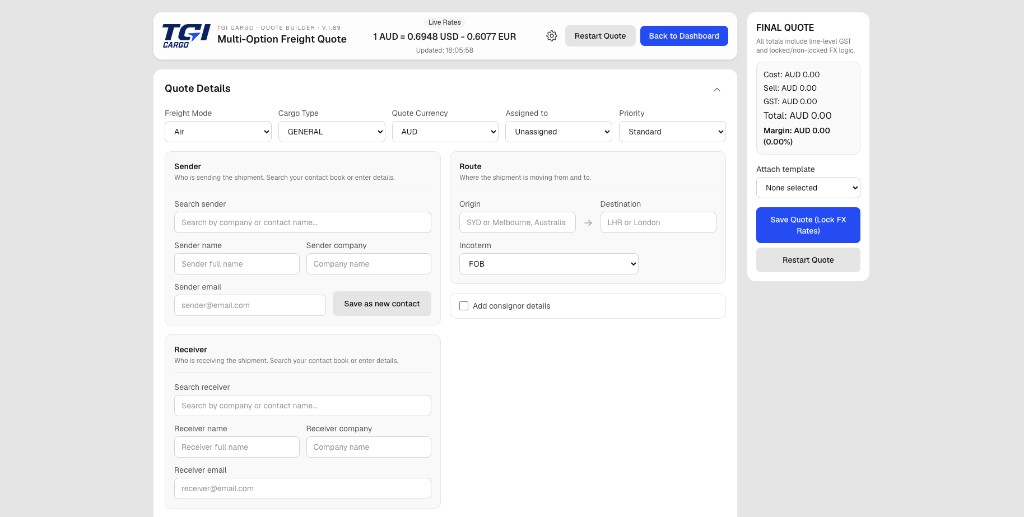Open the Priority dropdown
Viewport: 1024px width, 517px height.
(x=672, y=132)
